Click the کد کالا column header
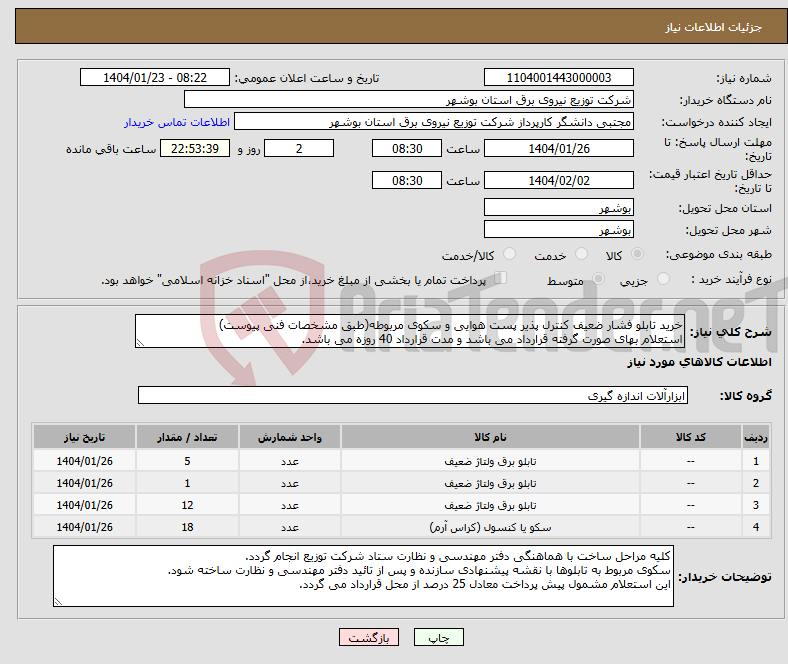The image size is (788, 664). point(691,437)
